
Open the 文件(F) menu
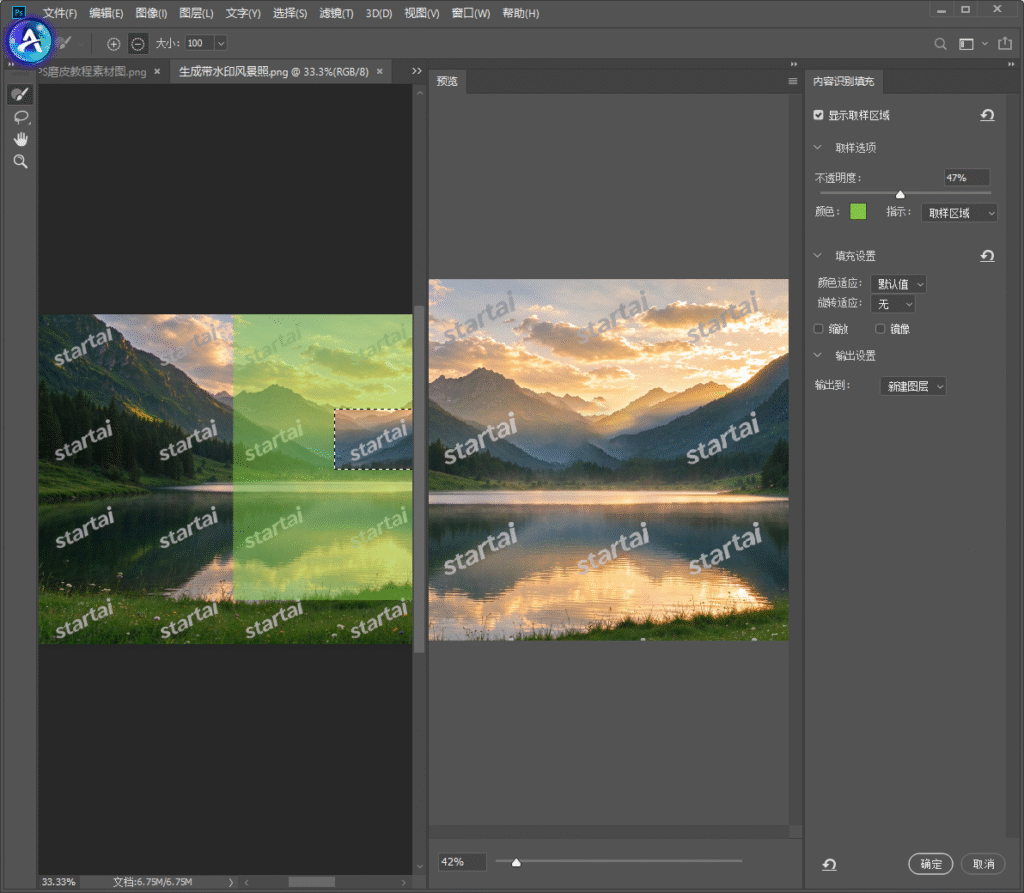(x=60, y=13)
